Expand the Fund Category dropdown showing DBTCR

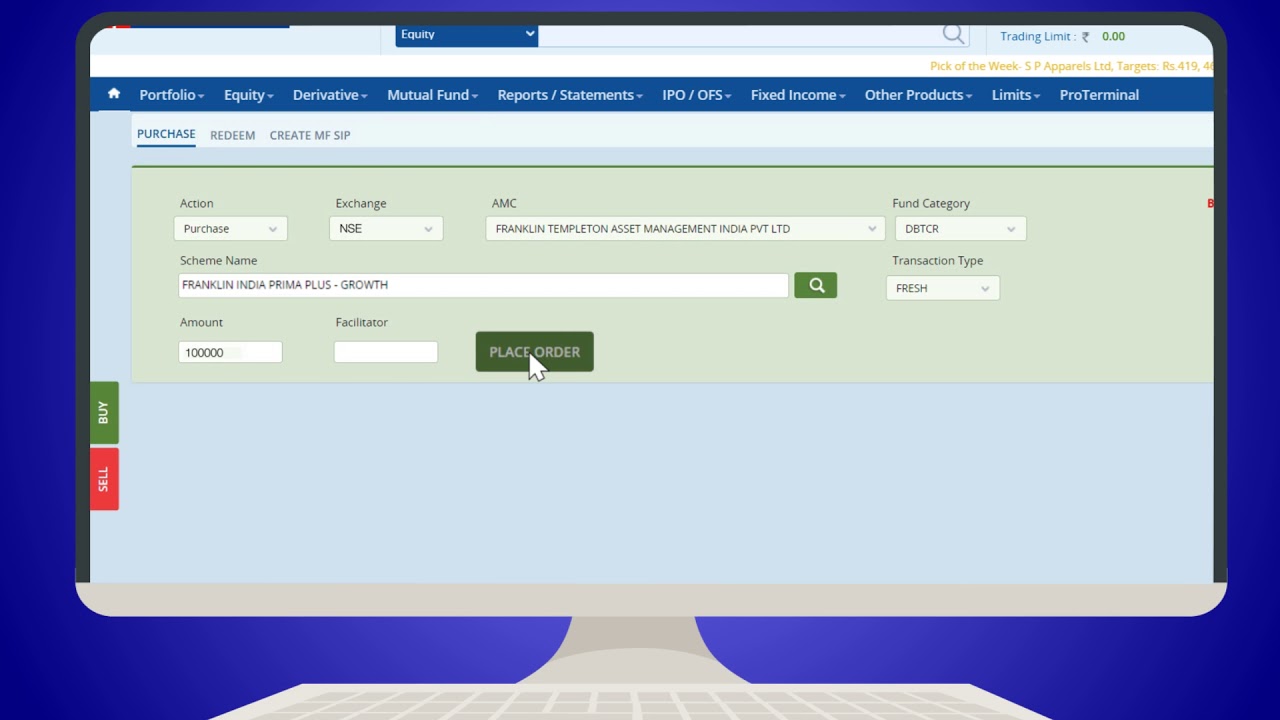[x=960, y=229]
